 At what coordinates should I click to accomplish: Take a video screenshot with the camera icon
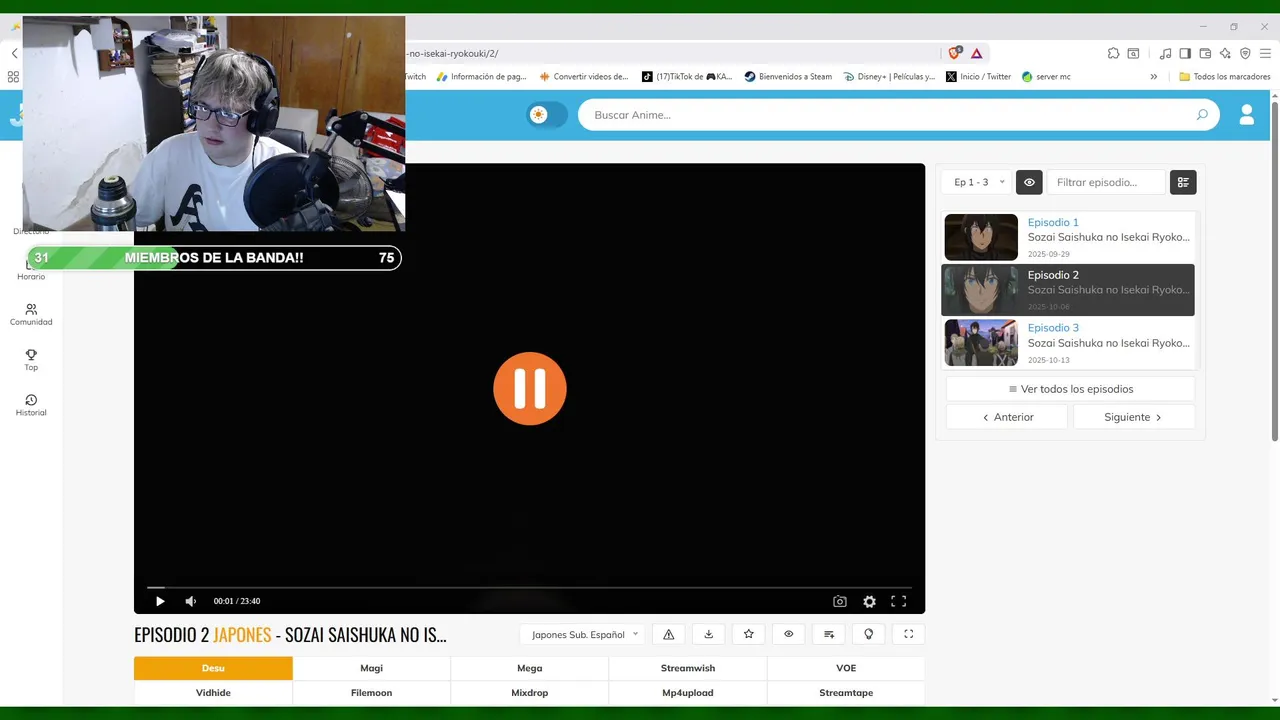coord(840,601)
